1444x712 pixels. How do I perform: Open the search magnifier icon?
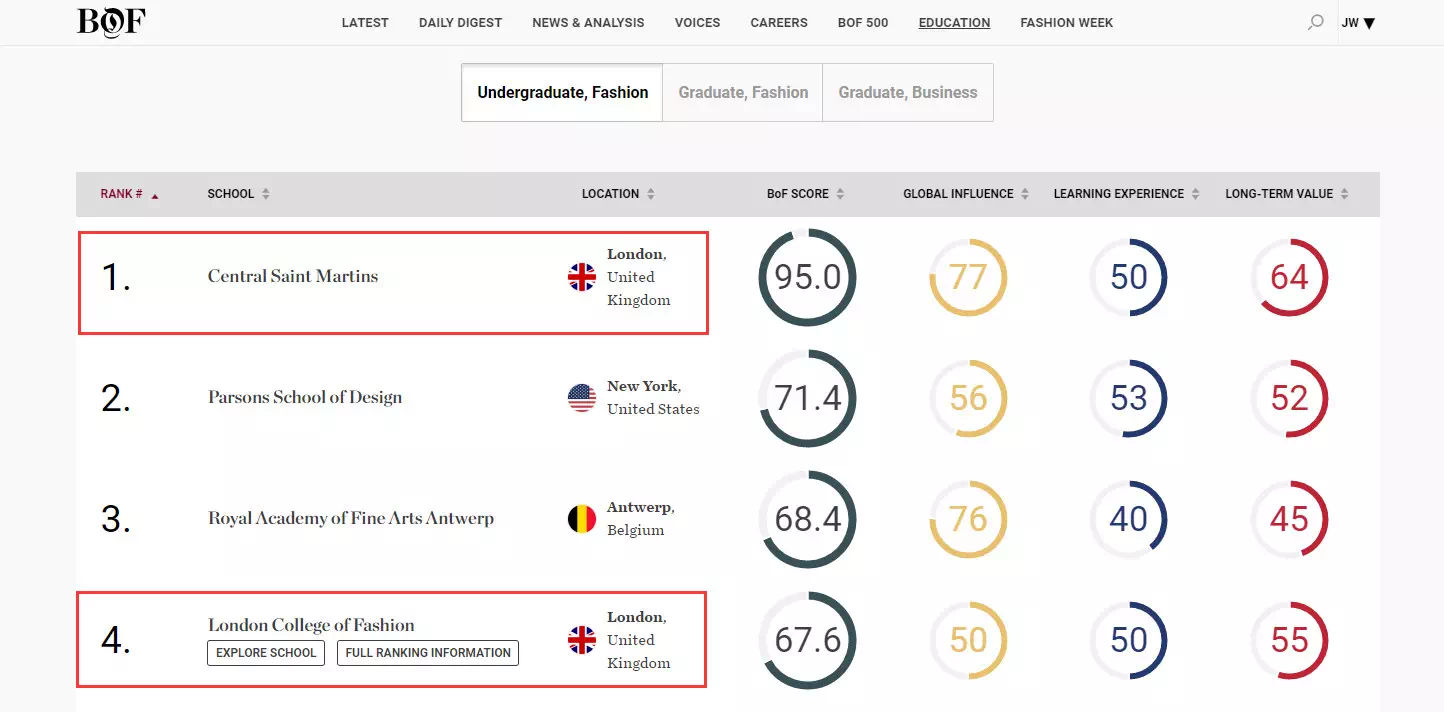pyautogui.click(x=1316, y=22)
